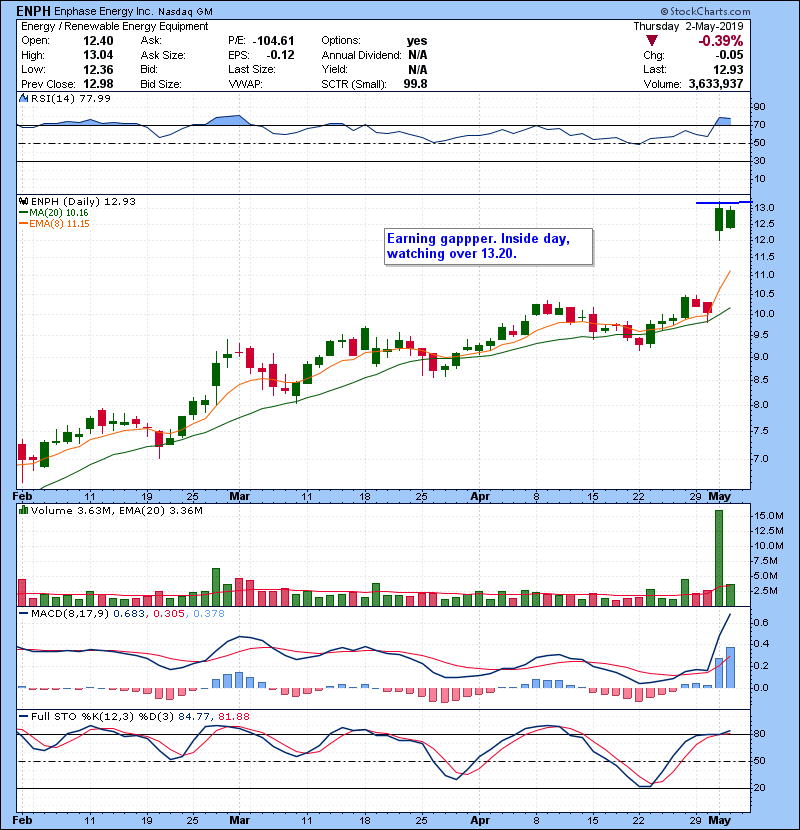Click the Yield N/A value
Screen dimensions: 800x830
[x=417, y=69]
